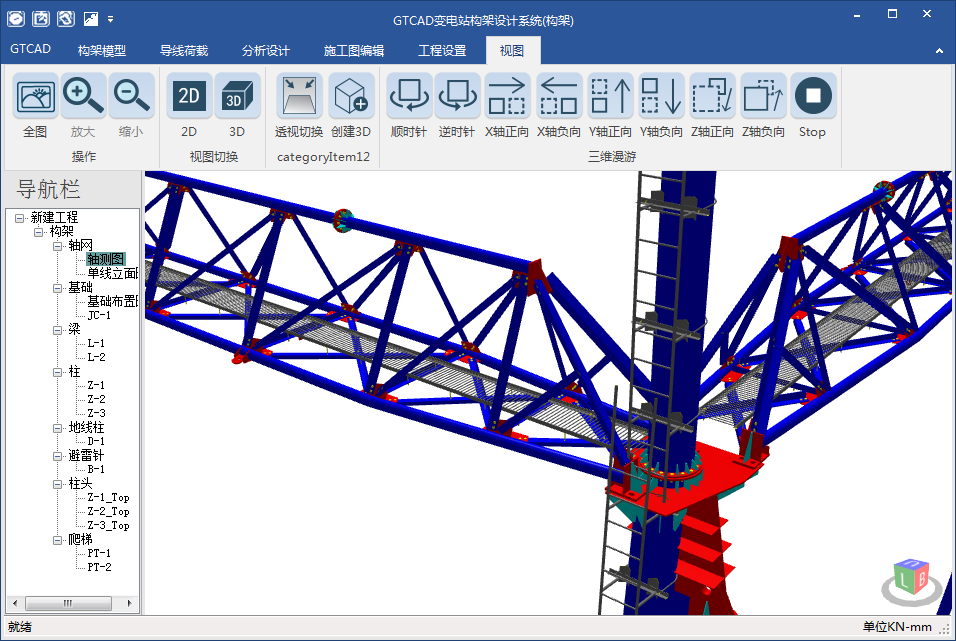This screenshot has height=641, width=956.
Task: Rotate view counter-clockwise with 逆时针
Action: (x=457, y=97)
